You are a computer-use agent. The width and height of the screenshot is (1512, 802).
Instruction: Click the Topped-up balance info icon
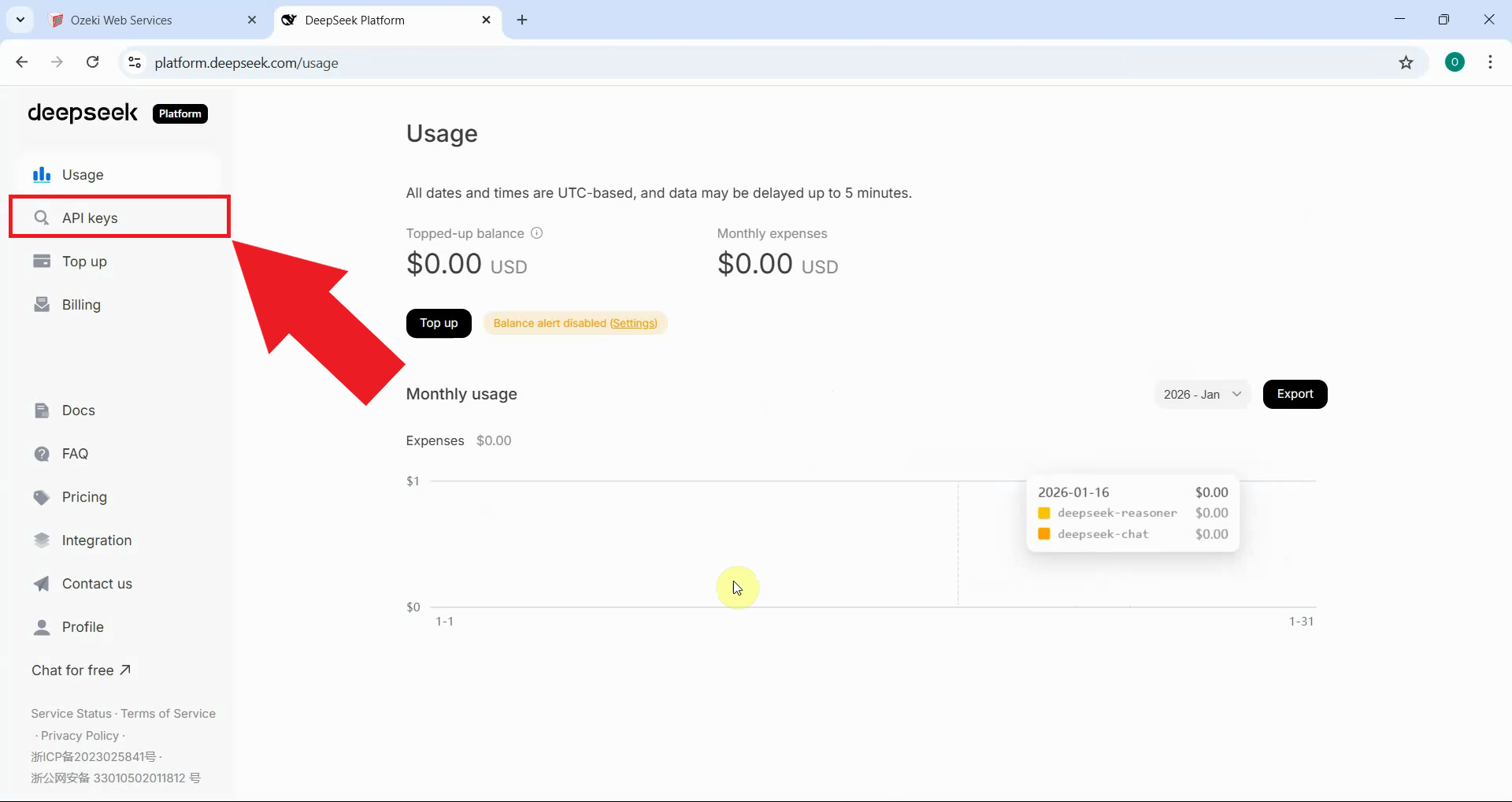coord(536,232)
